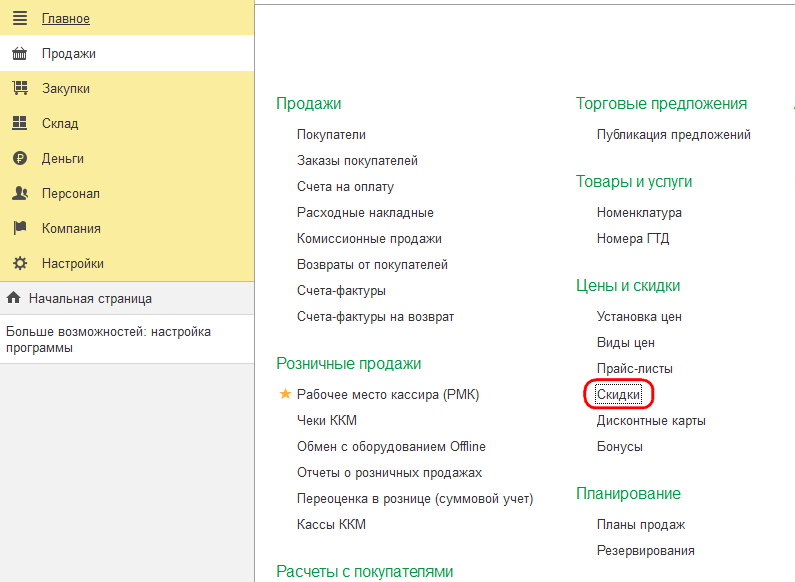Viewport: 795px width, 582px height.
Task: Click the Продажи group heading
Action: pos(308,103)
